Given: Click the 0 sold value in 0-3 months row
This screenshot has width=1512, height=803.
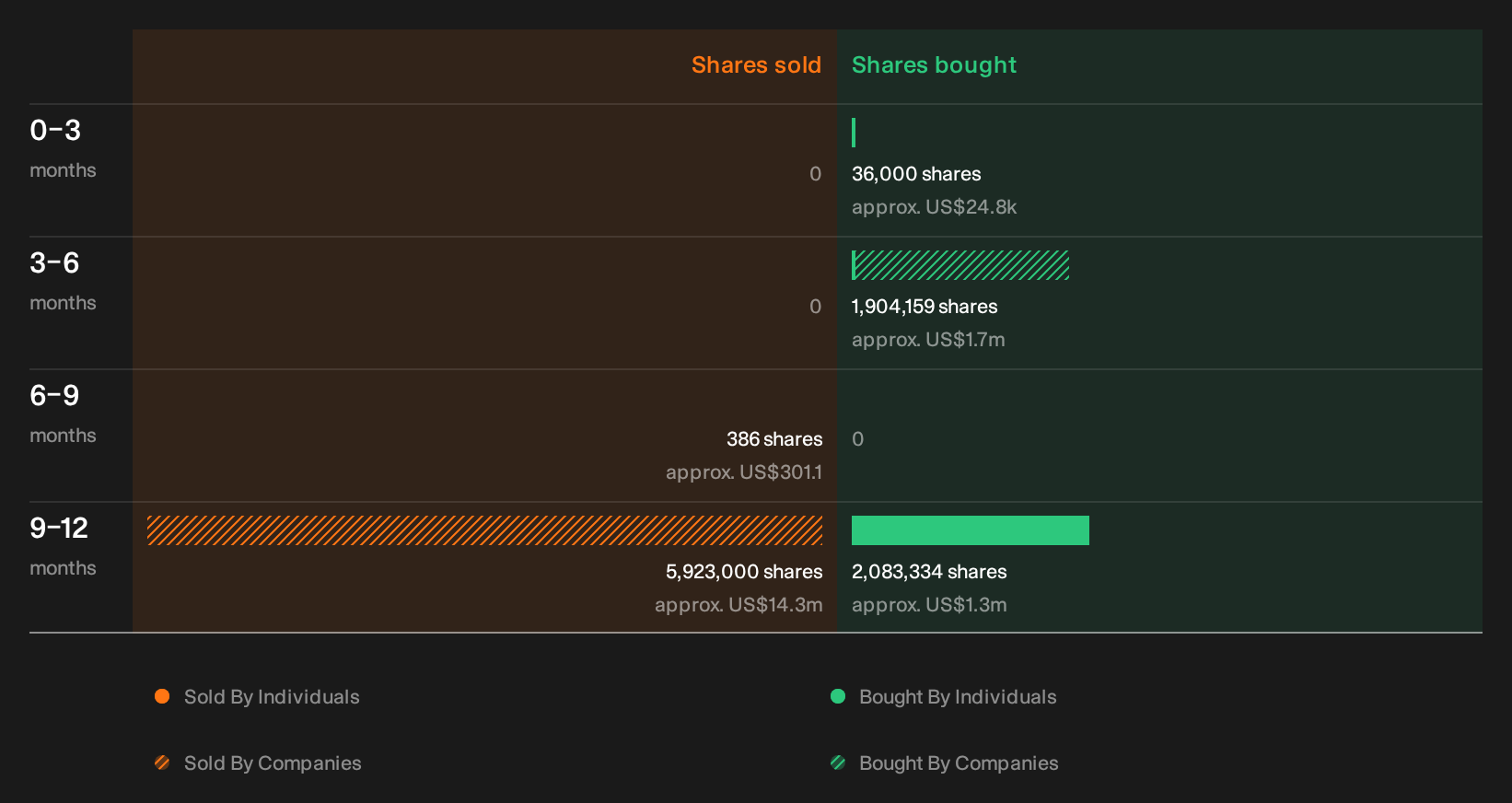Looking at the screenshot, I should [x=815, y=174].
